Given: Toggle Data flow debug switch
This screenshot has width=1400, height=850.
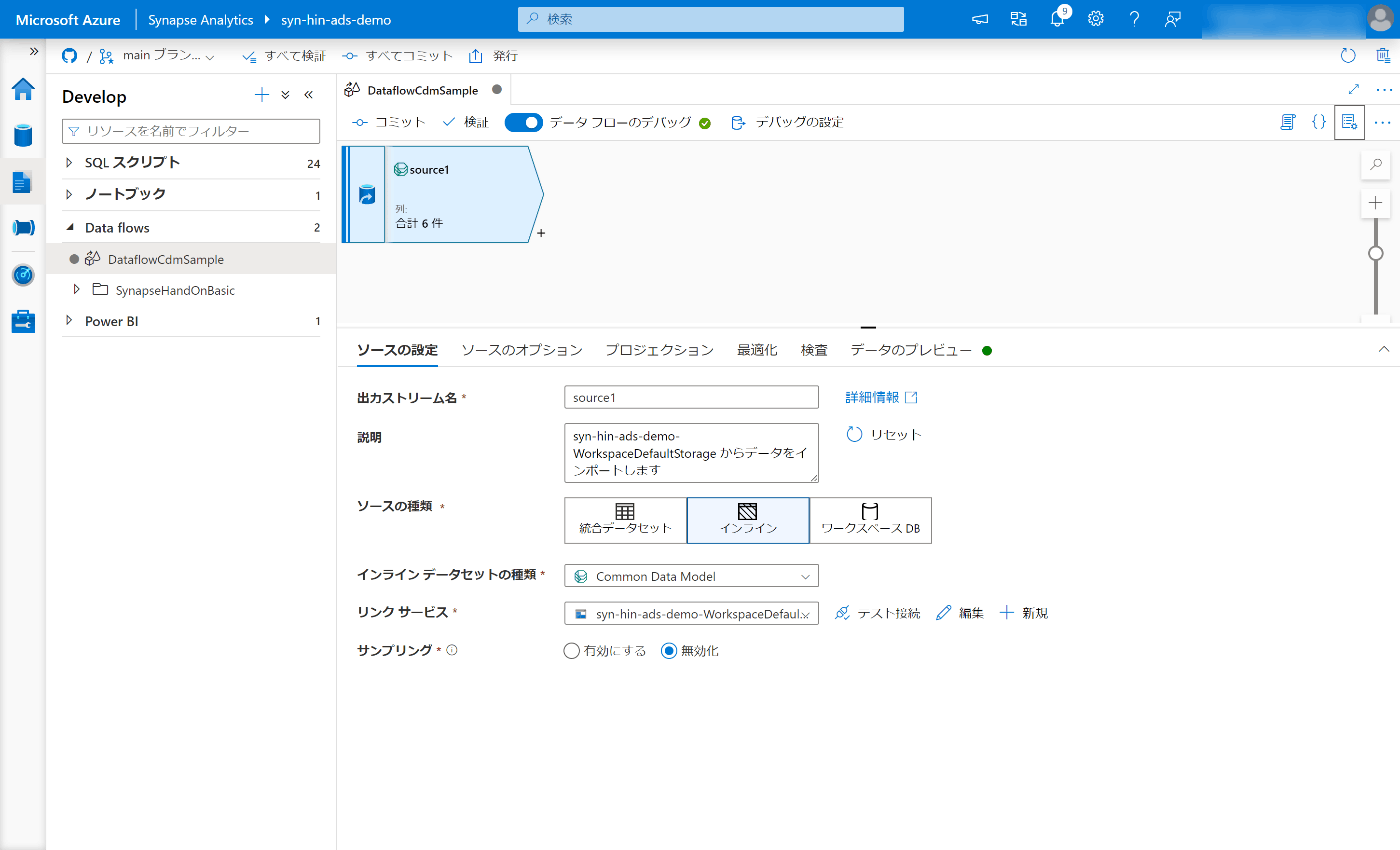Looking at the screenshot, I should (524, 122).
